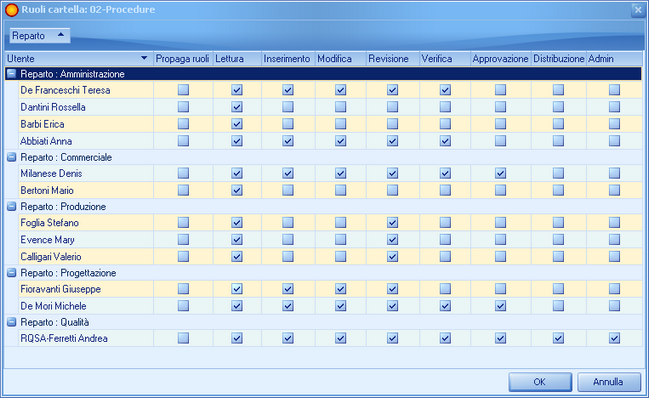649x398 pixels.
Task: Collapse the Reparto : Amministrazione group
Action: click(x=12, y=74)
